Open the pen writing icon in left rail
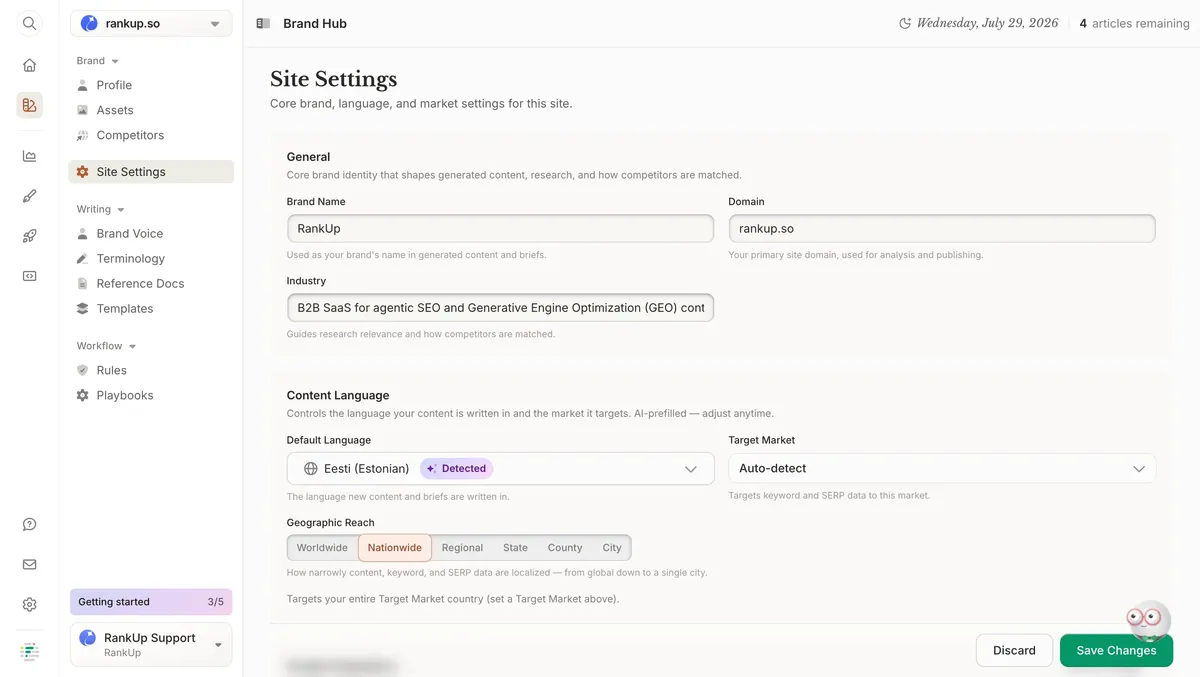Image resolution: width=1200 pixels, height=677 pixels. (x=29, y=196)
